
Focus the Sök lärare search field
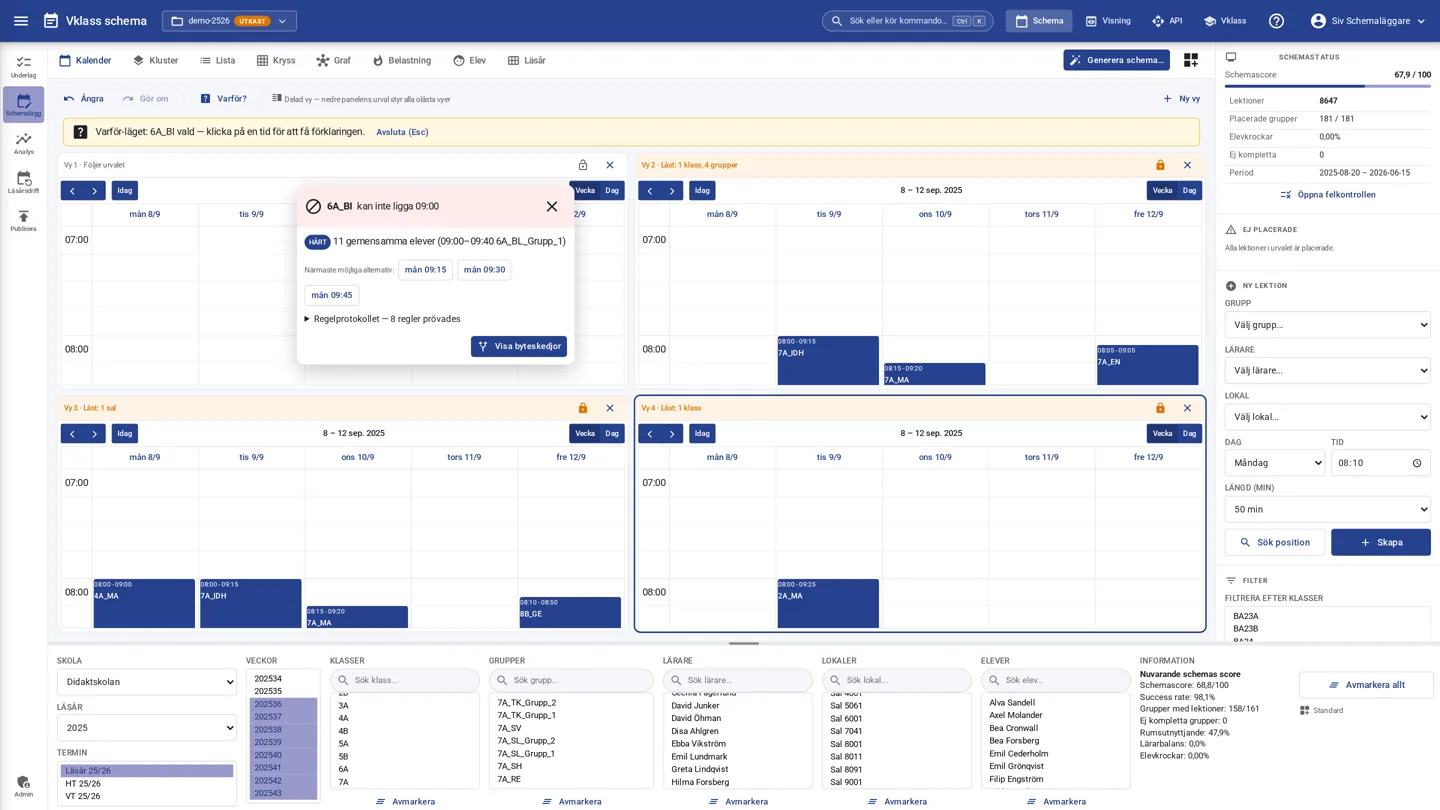[x=737, y=680]
